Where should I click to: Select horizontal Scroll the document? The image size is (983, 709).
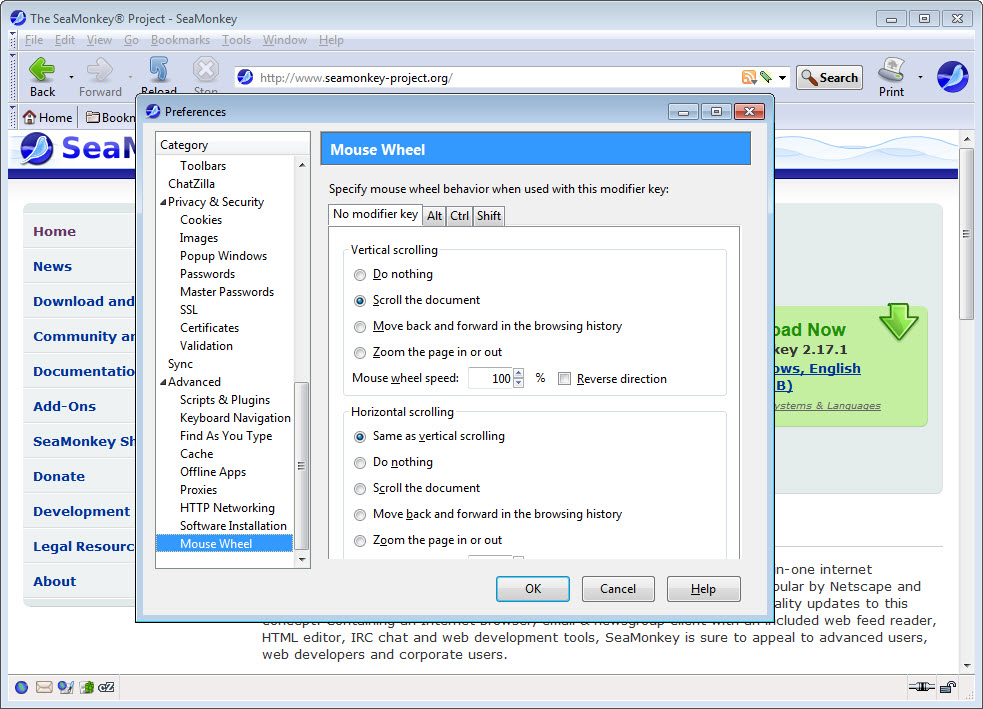click(x=360, y=489)
